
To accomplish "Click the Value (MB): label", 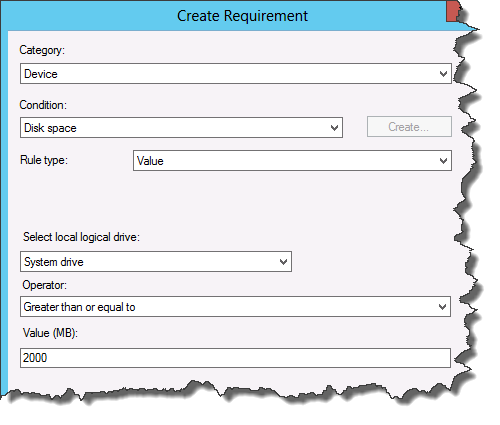I will (50, 333).
